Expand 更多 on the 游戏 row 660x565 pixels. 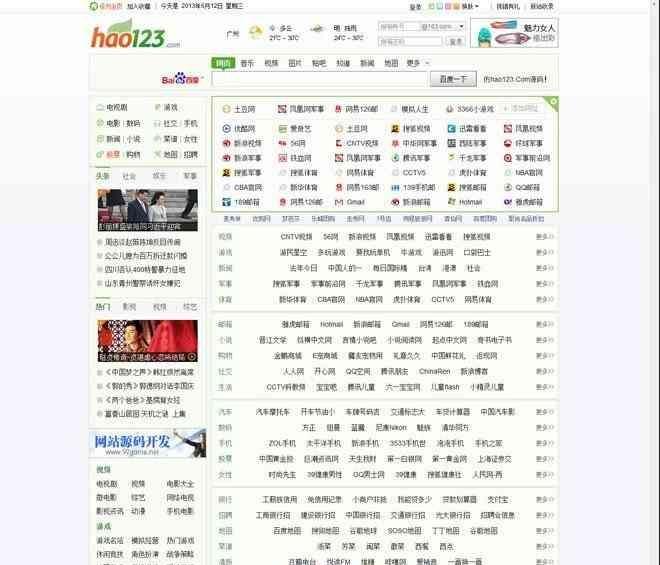(x=545, y=253)
